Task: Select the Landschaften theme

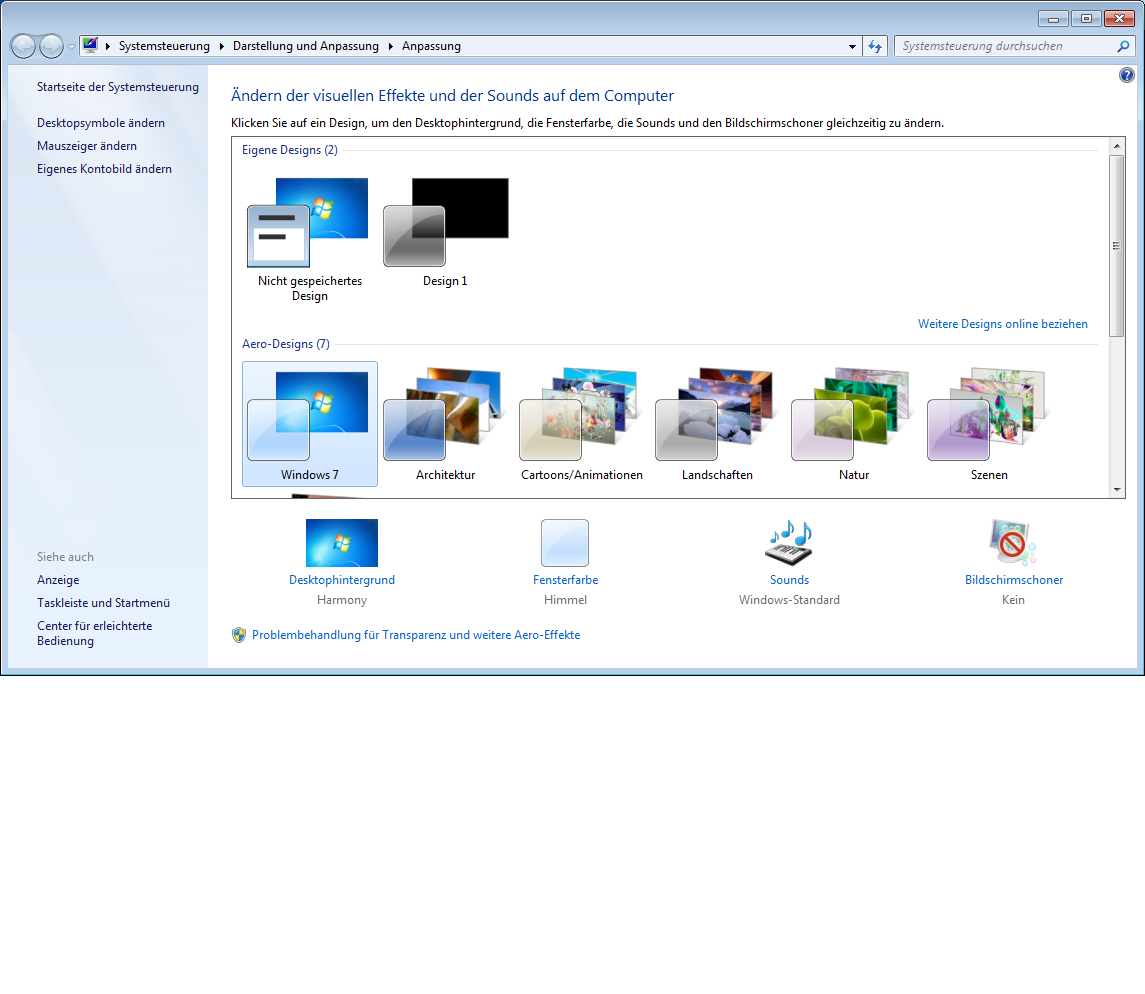Action: pos(717,424)
